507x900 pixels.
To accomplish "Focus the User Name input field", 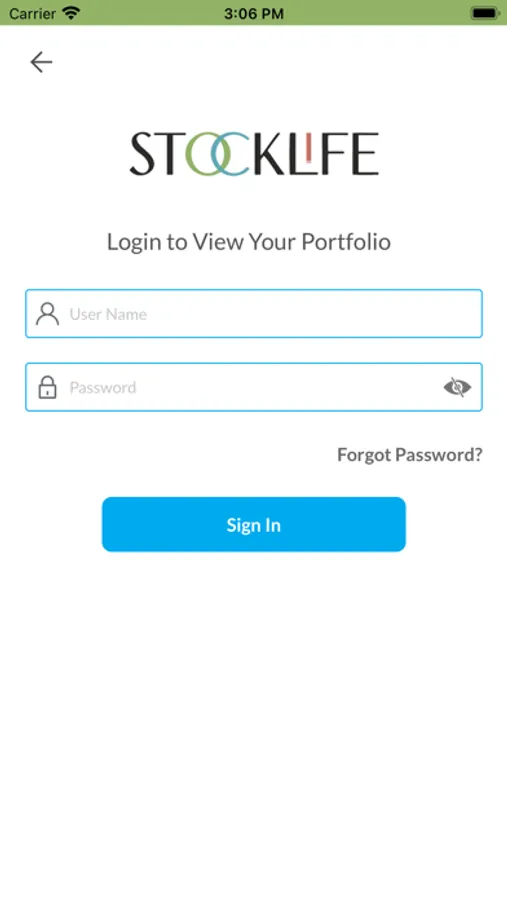I will pos(254,313).
